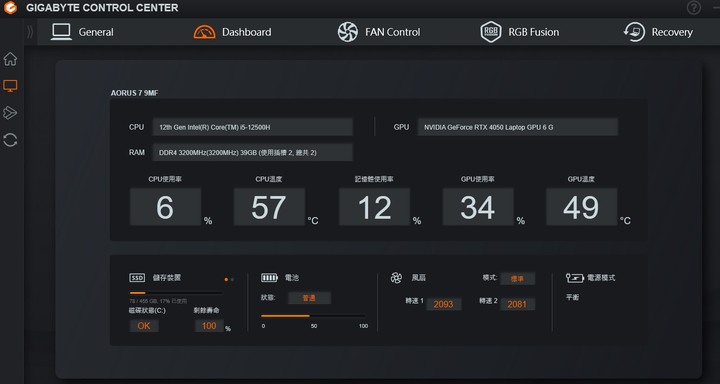Click the battery status value 普通
The image size is (720, 384).
click(309, 298)
